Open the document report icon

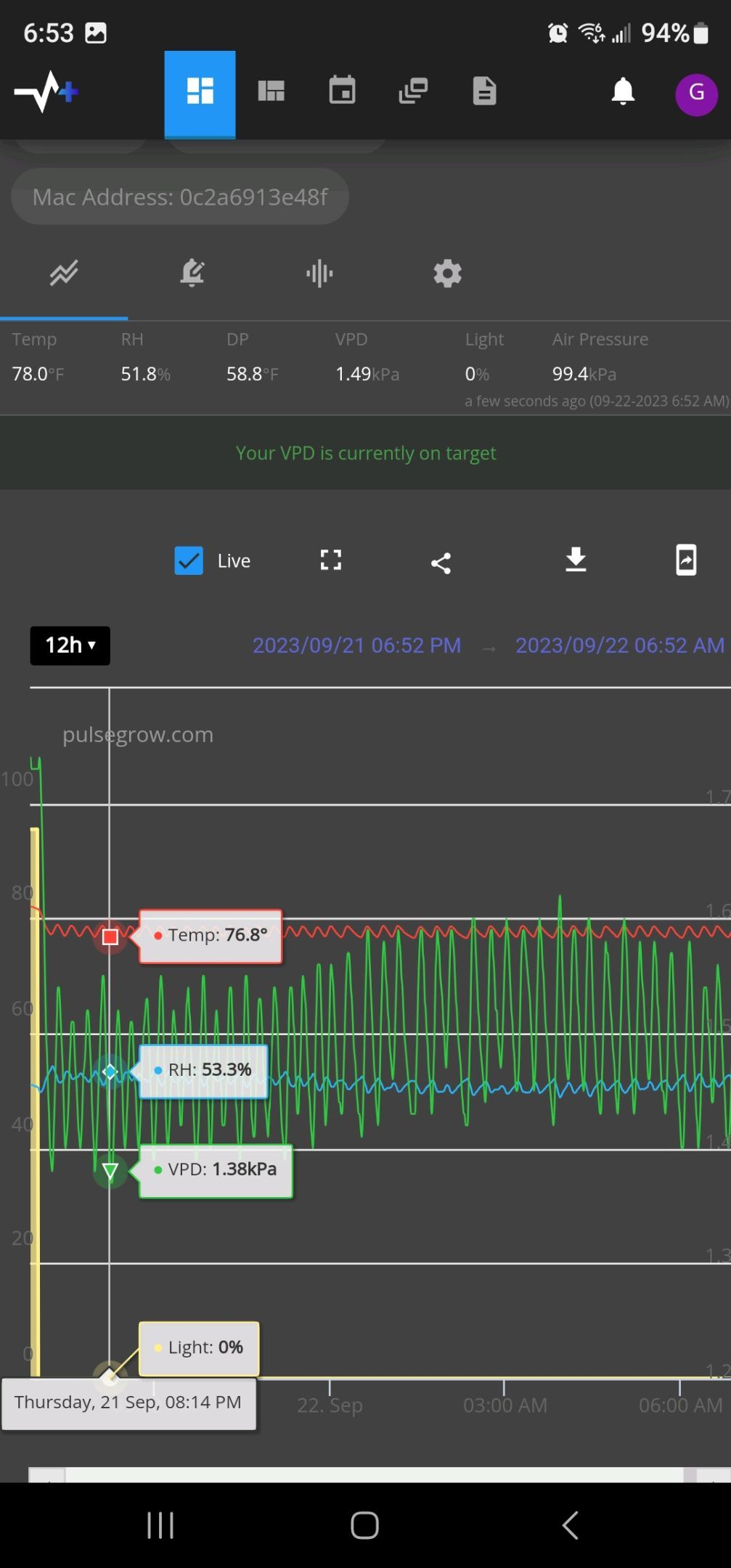click(484, 91)
